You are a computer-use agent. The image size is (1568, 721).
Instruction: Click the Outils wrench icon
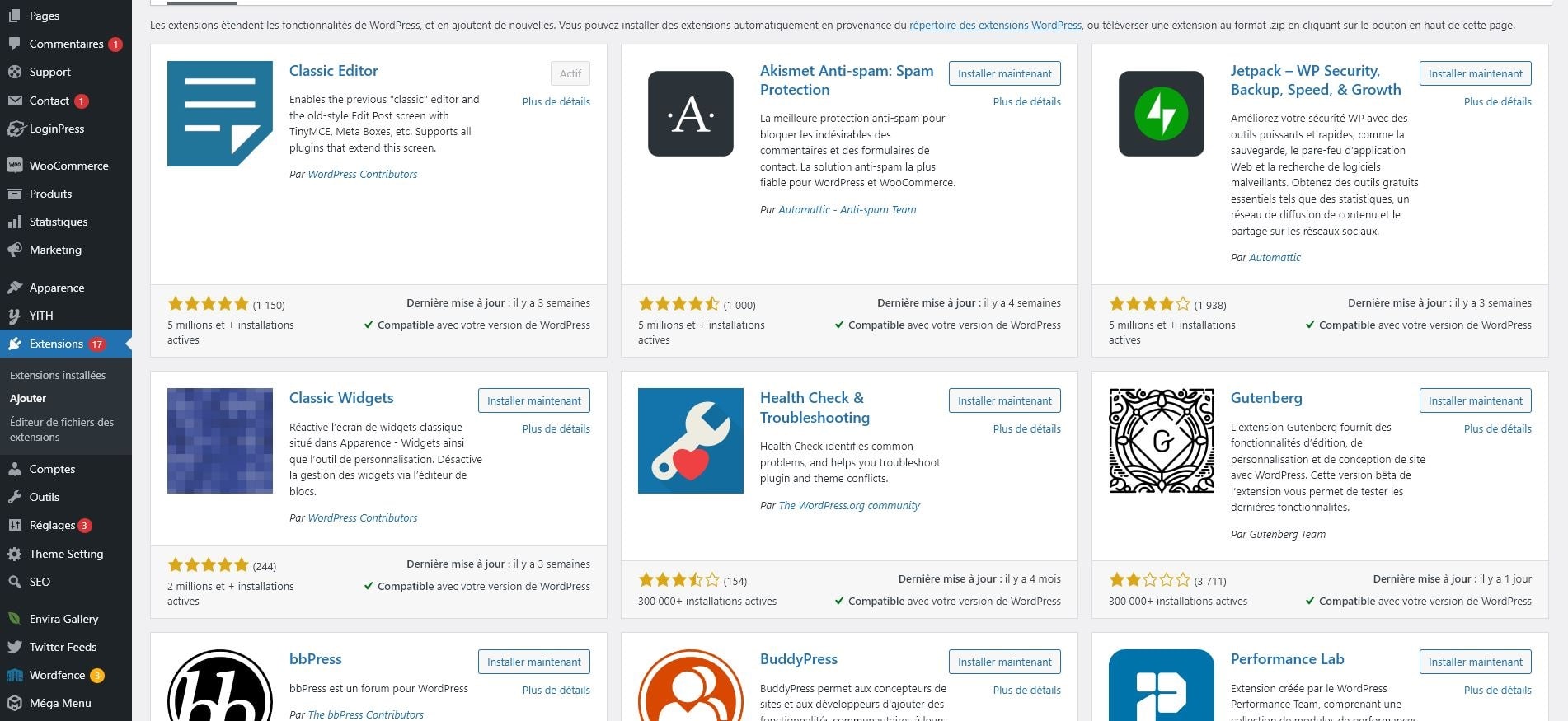tap(15, 497)
